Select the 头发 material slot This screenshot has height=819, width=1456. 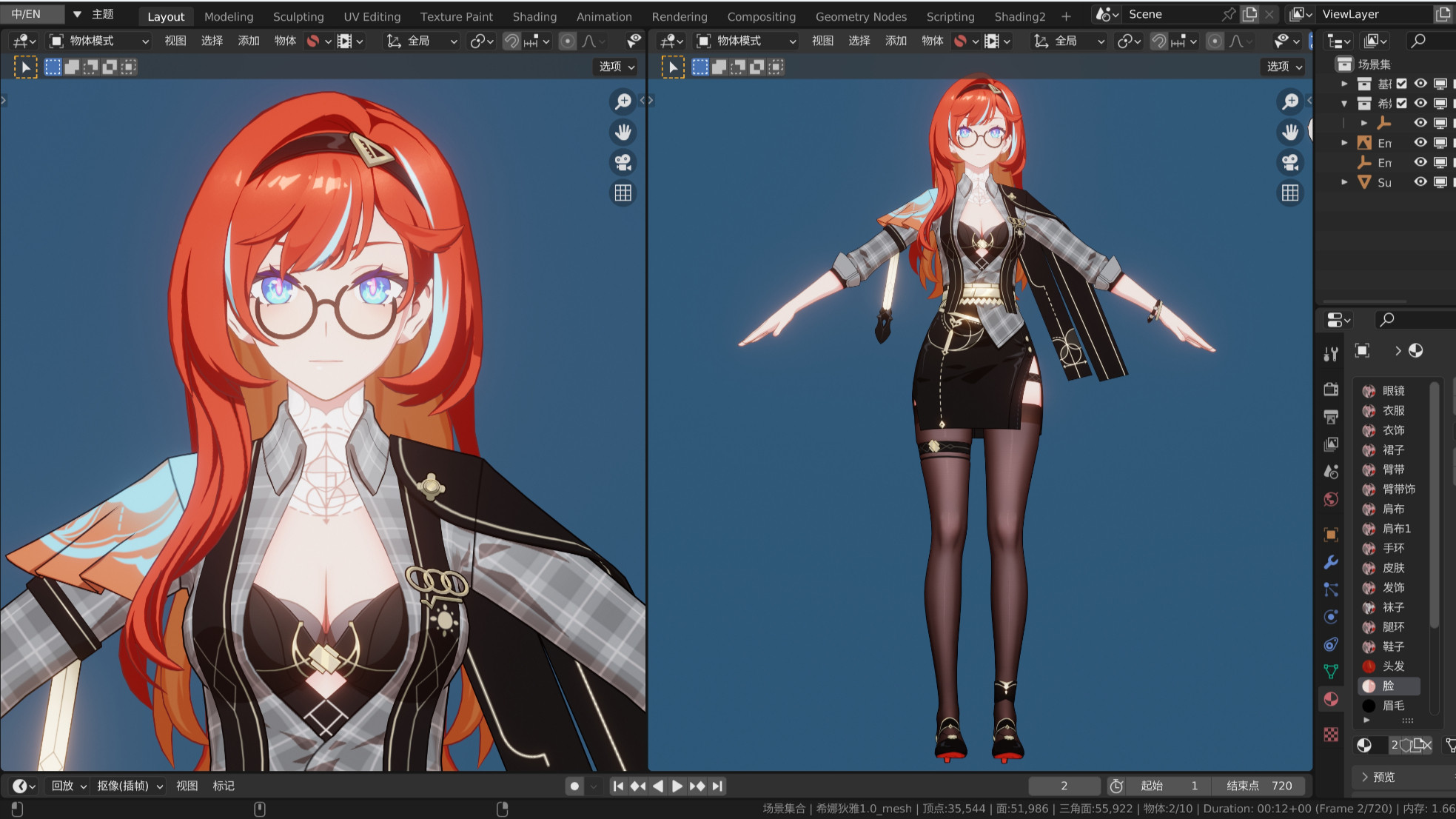1392,666
